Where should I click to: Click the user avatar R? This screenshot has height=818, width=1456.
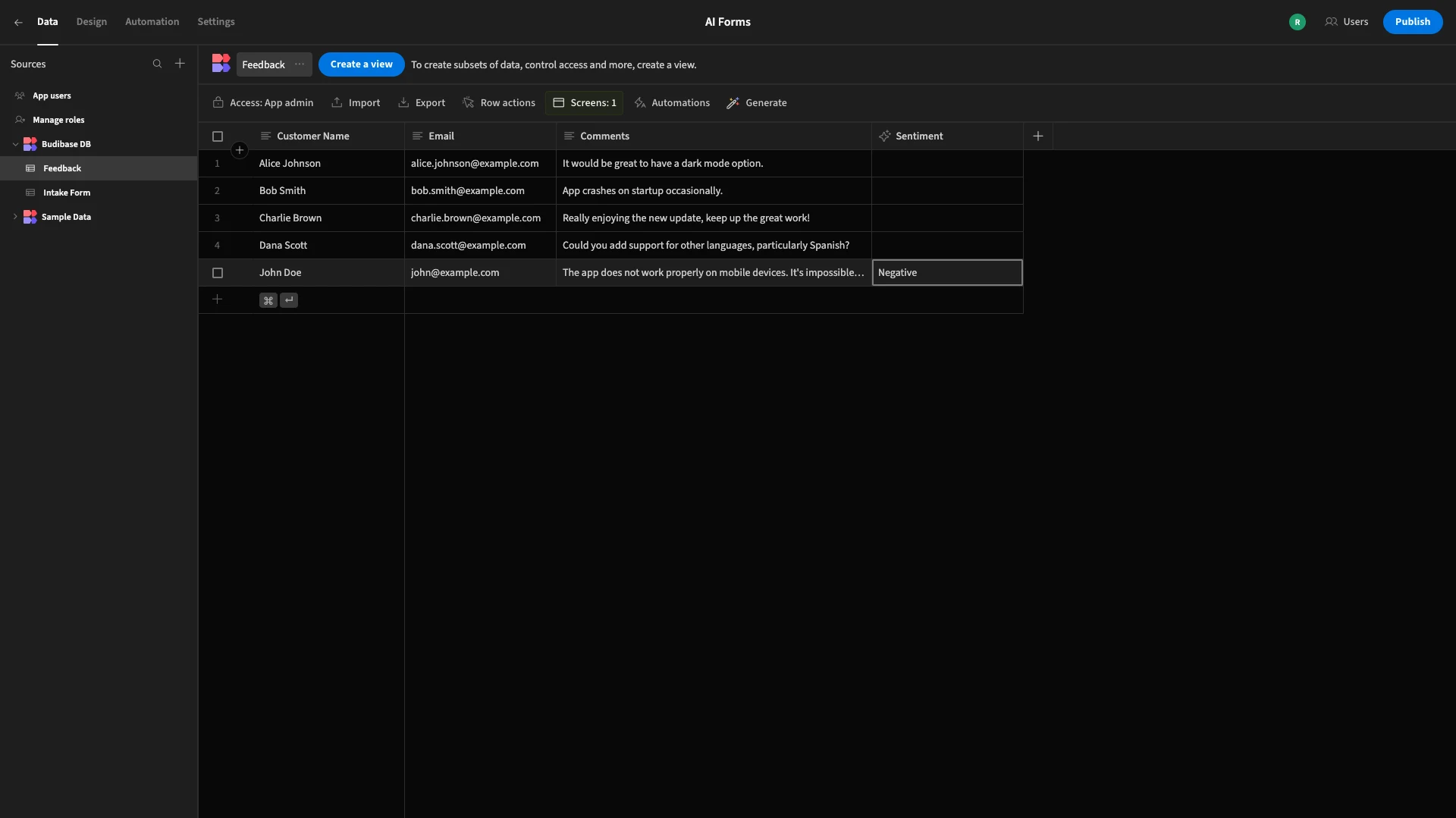click(x=1298, y=22)
